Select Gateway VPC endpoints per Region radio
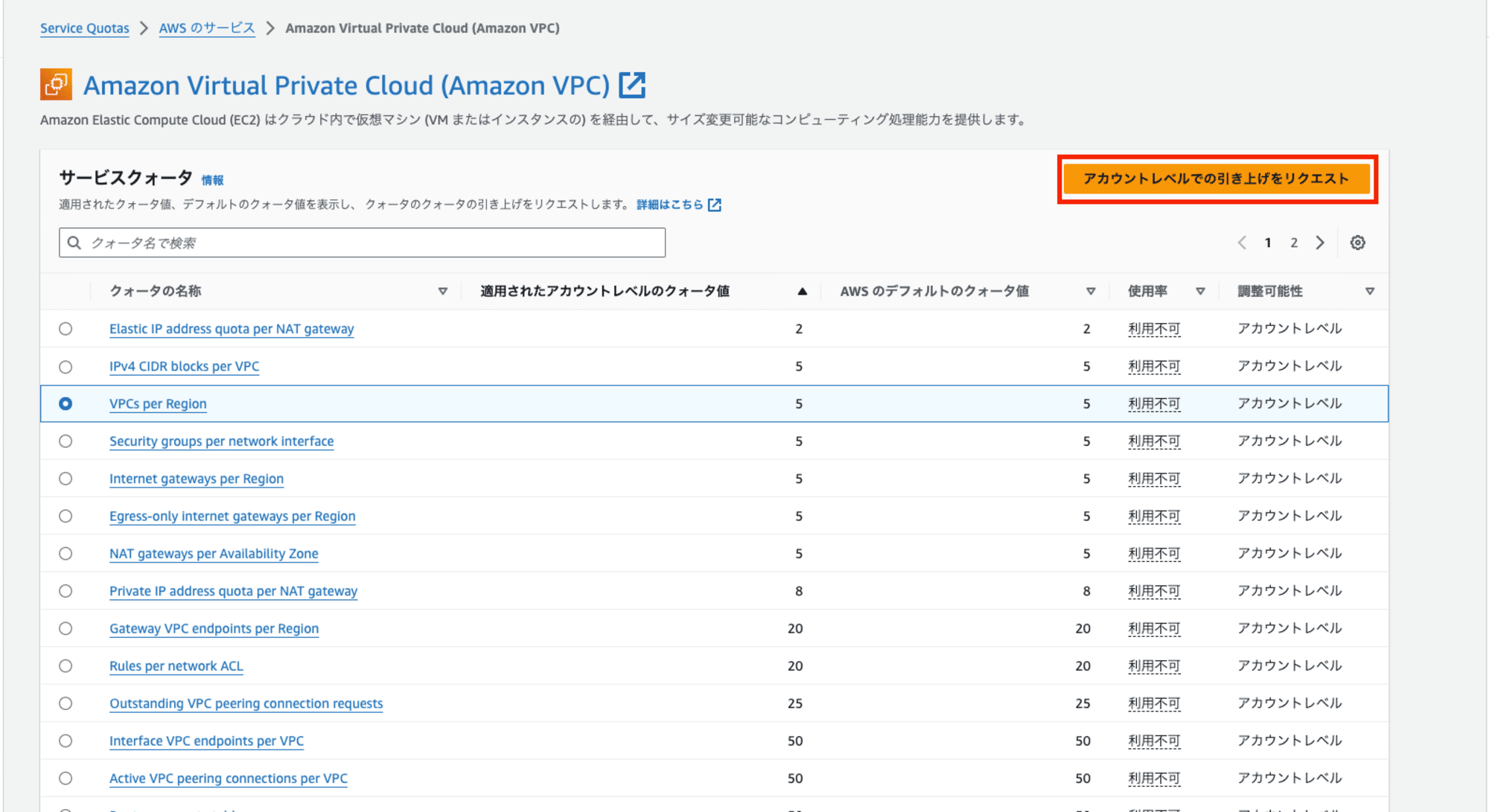 coord(66,628)
